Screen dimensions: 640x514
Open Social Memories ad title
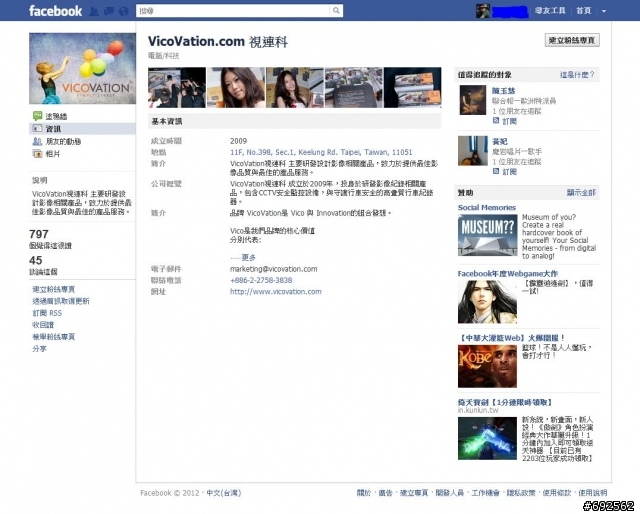pos(487,207)
